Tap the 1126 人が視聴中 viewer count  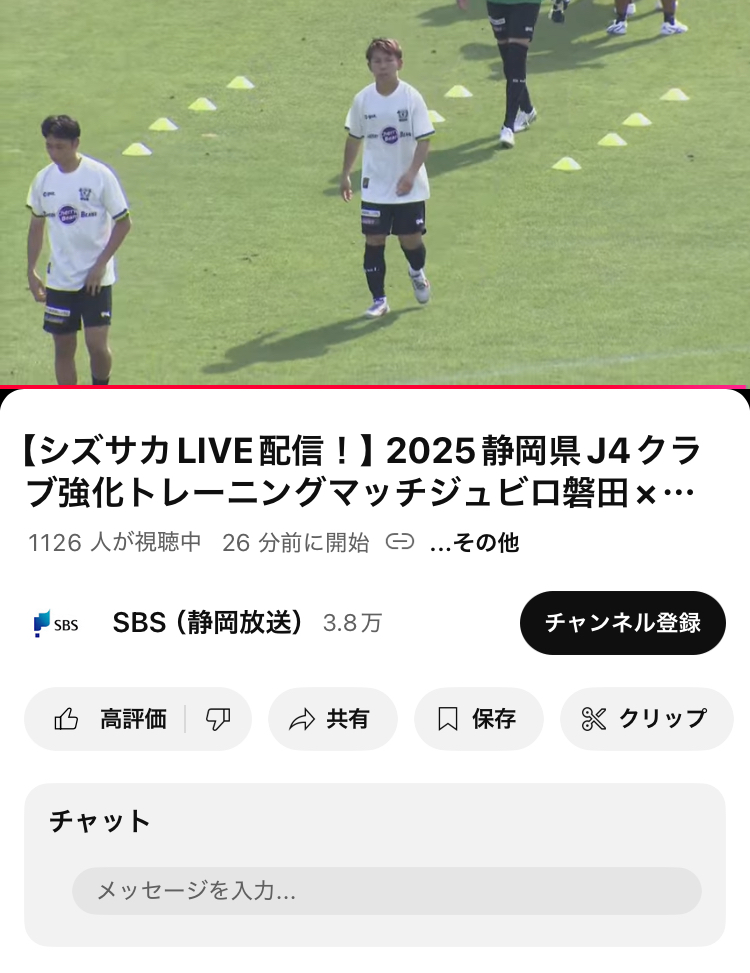coord(115,542)
